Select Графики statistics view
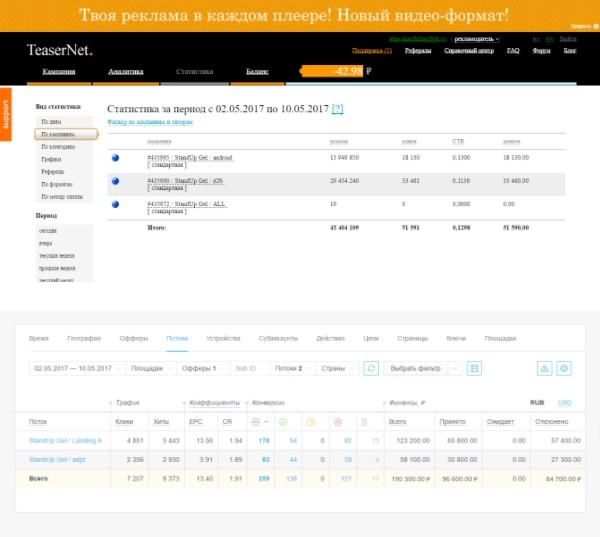 pyautogui.click(x=51, y=159)
